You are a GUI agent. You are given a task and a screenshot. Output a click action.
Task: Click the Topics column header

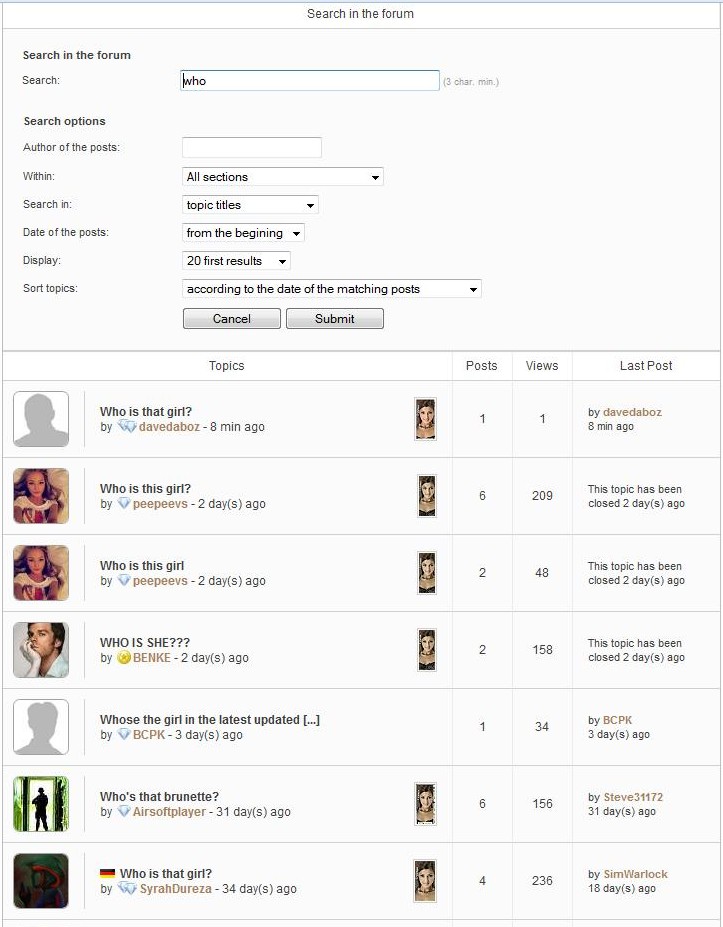click(x=226, y=365)
